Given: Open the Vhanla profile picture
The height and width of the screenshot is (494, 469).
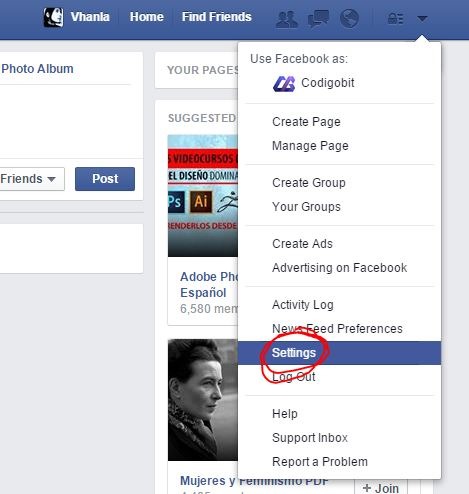Looking at the screenshot, I should pos(53,17).
